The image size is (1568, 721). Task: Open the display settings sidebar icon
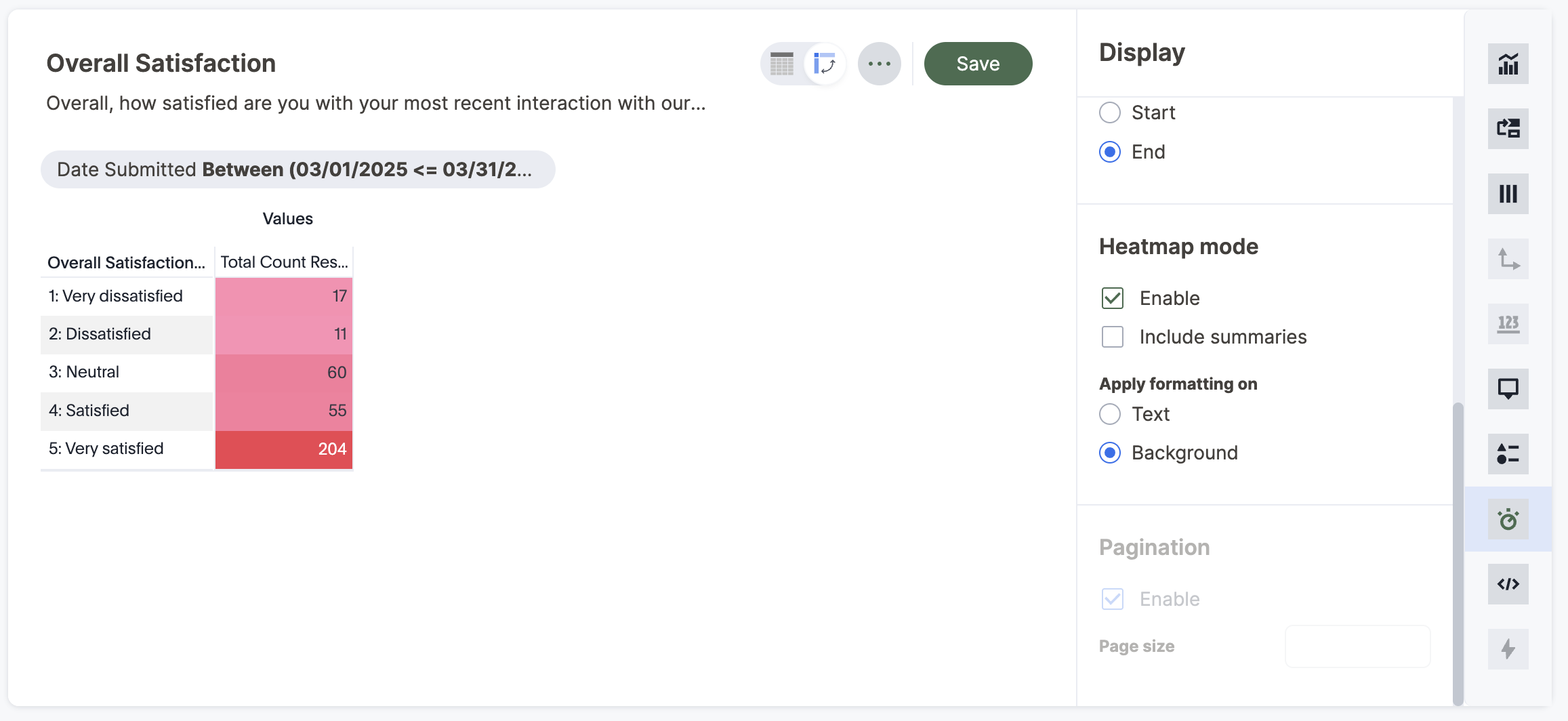click(1508, 519)
